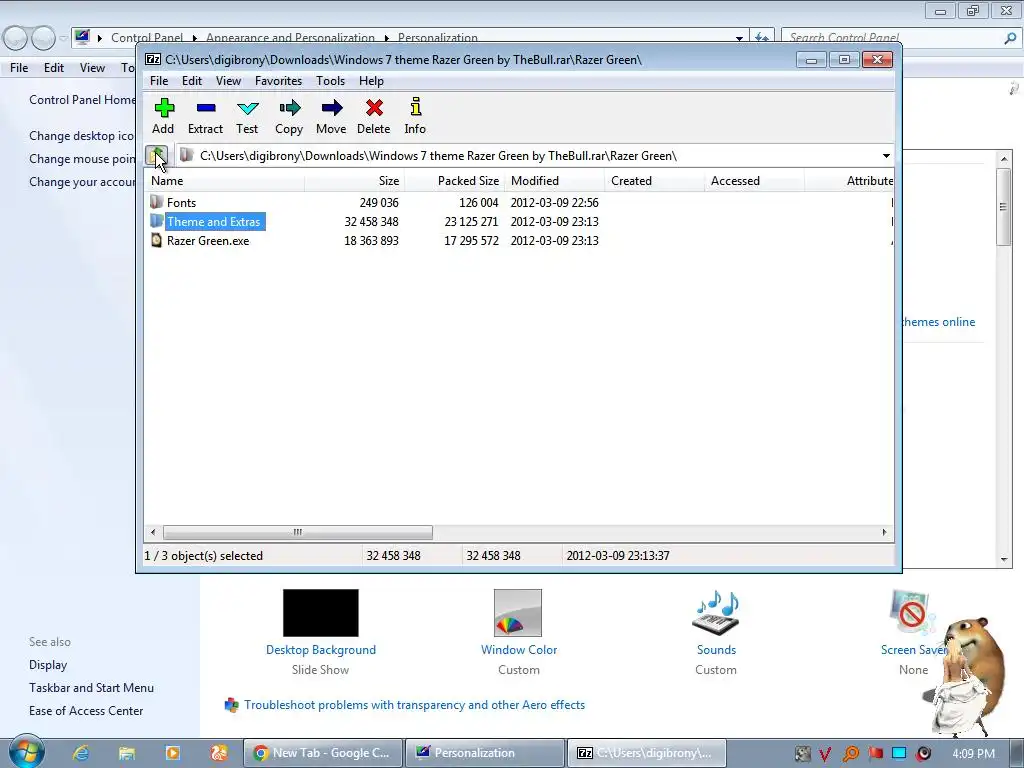Image resolution: width=1024 pixels, height=768 pixels.
Task: Click the Created column header
Action: [654, 181]
